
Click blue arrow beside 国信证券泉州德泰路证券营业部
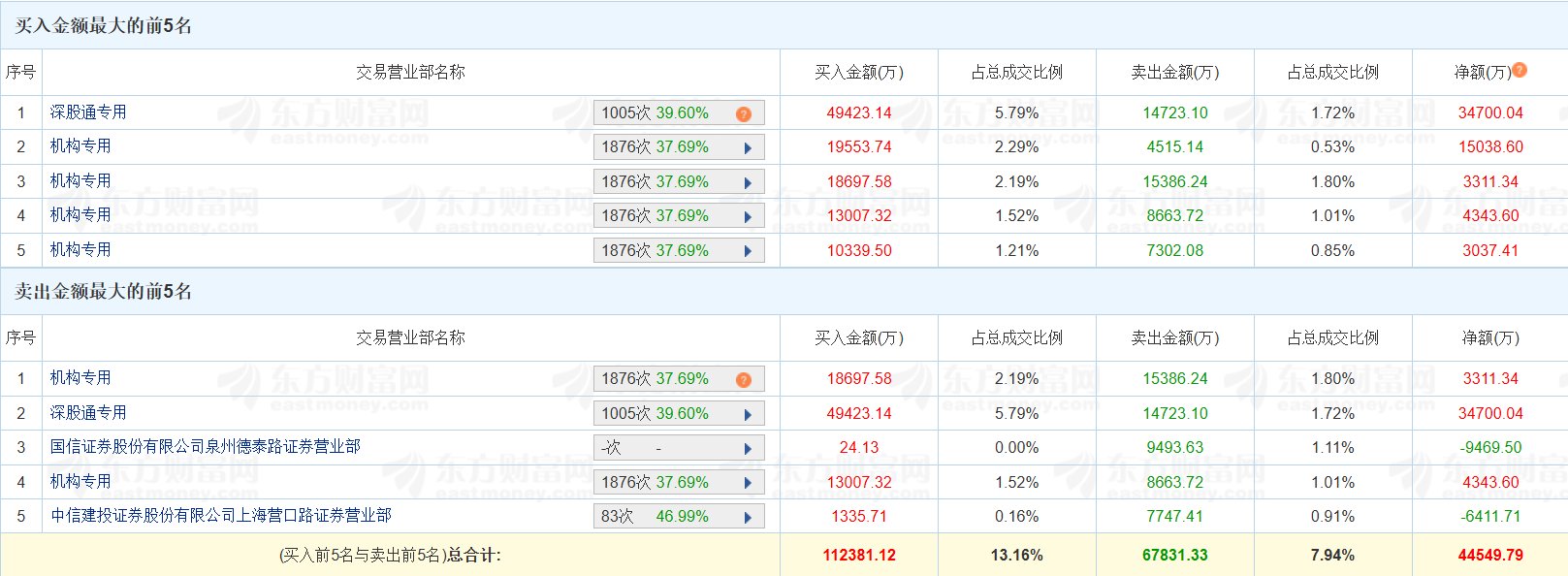pos(748,449)
